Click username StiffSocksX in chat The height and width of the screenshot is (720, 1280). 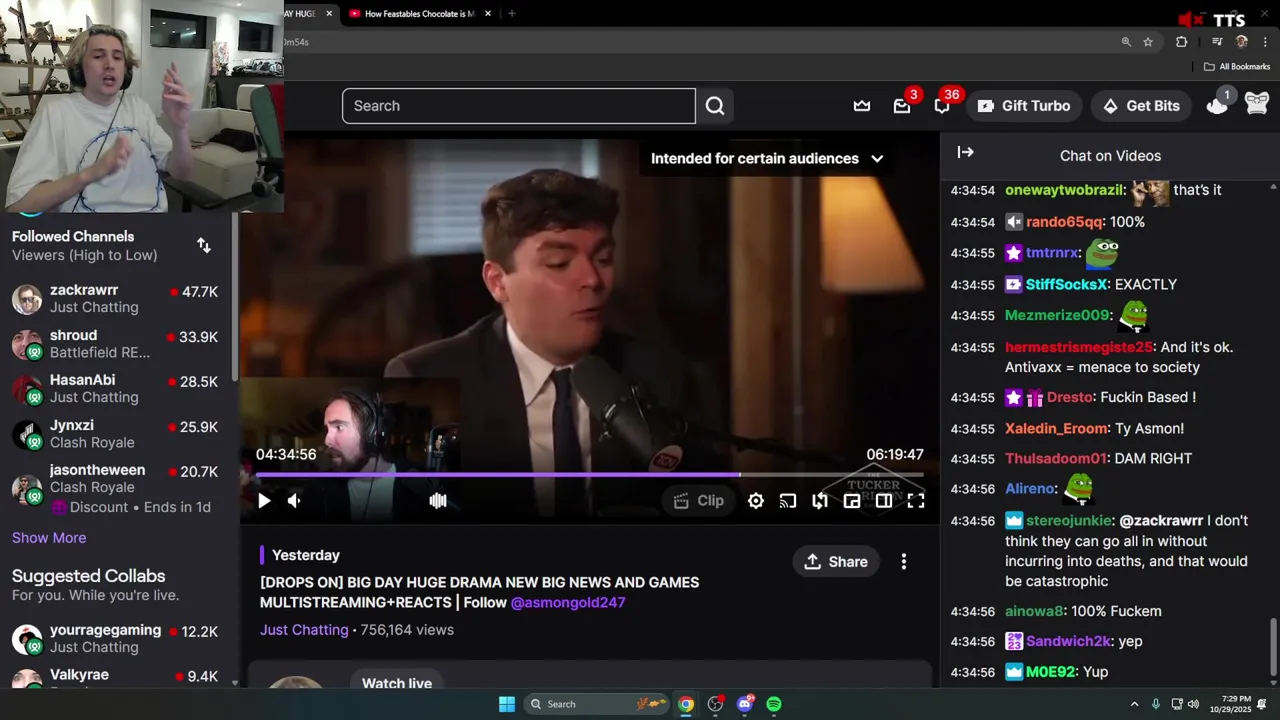tap(1067, 285)
